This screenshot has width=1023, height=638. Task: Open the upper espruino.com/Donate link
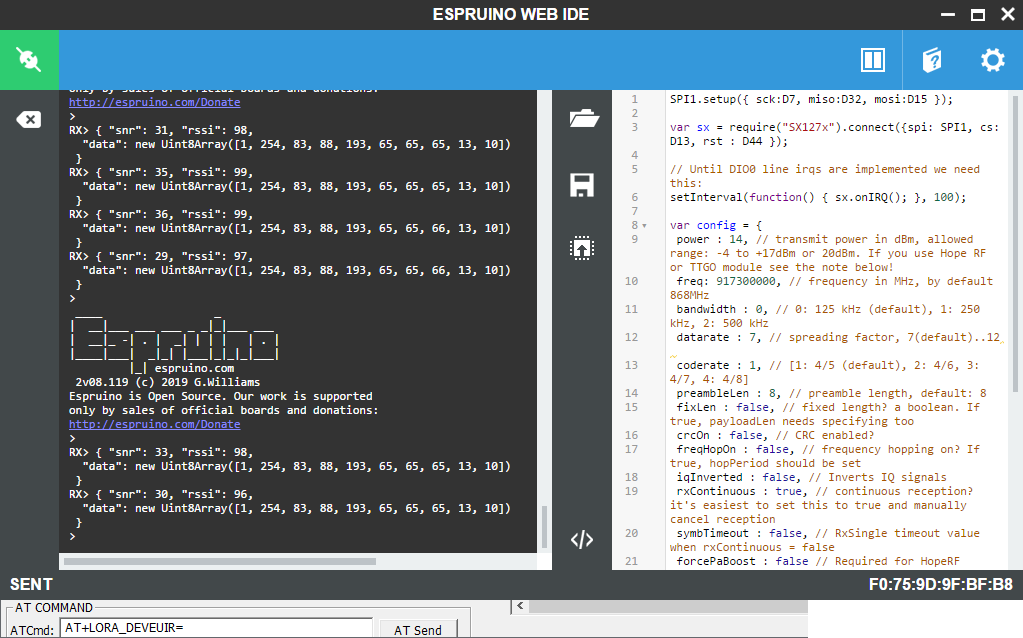[x=155, y=102]
